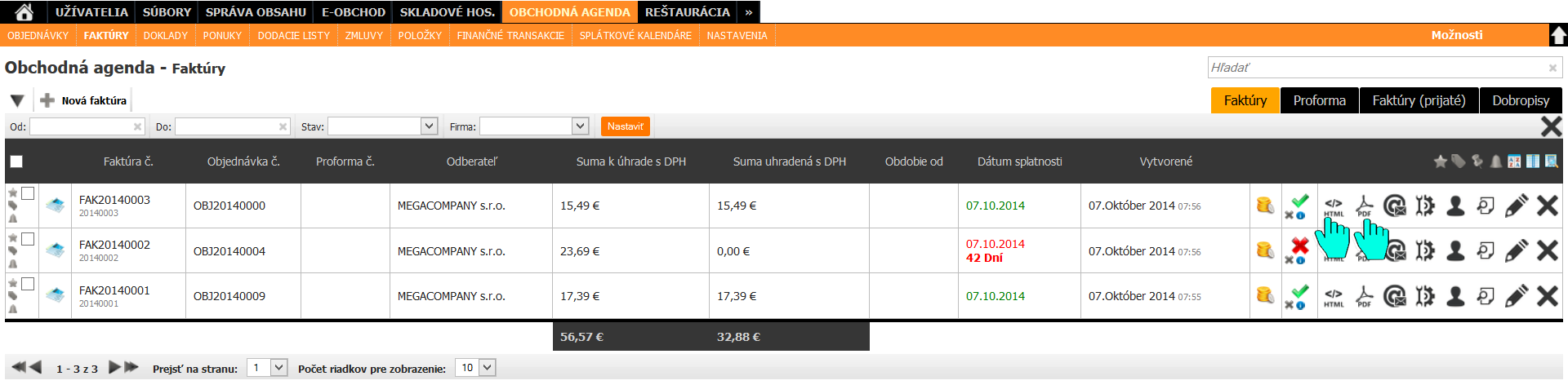Select checkbox for invoice FAK20140002
The width and height of the screenshot is (1568, 385).
click(28, 239)
